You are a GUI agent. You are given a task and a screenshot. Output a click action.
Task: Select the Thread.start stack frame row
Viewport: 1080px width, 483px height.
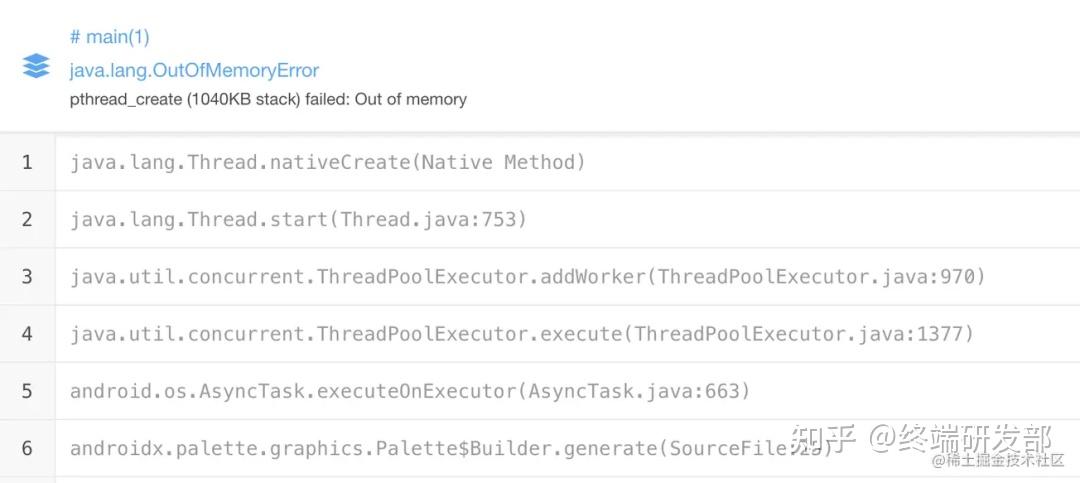point(298,219)
